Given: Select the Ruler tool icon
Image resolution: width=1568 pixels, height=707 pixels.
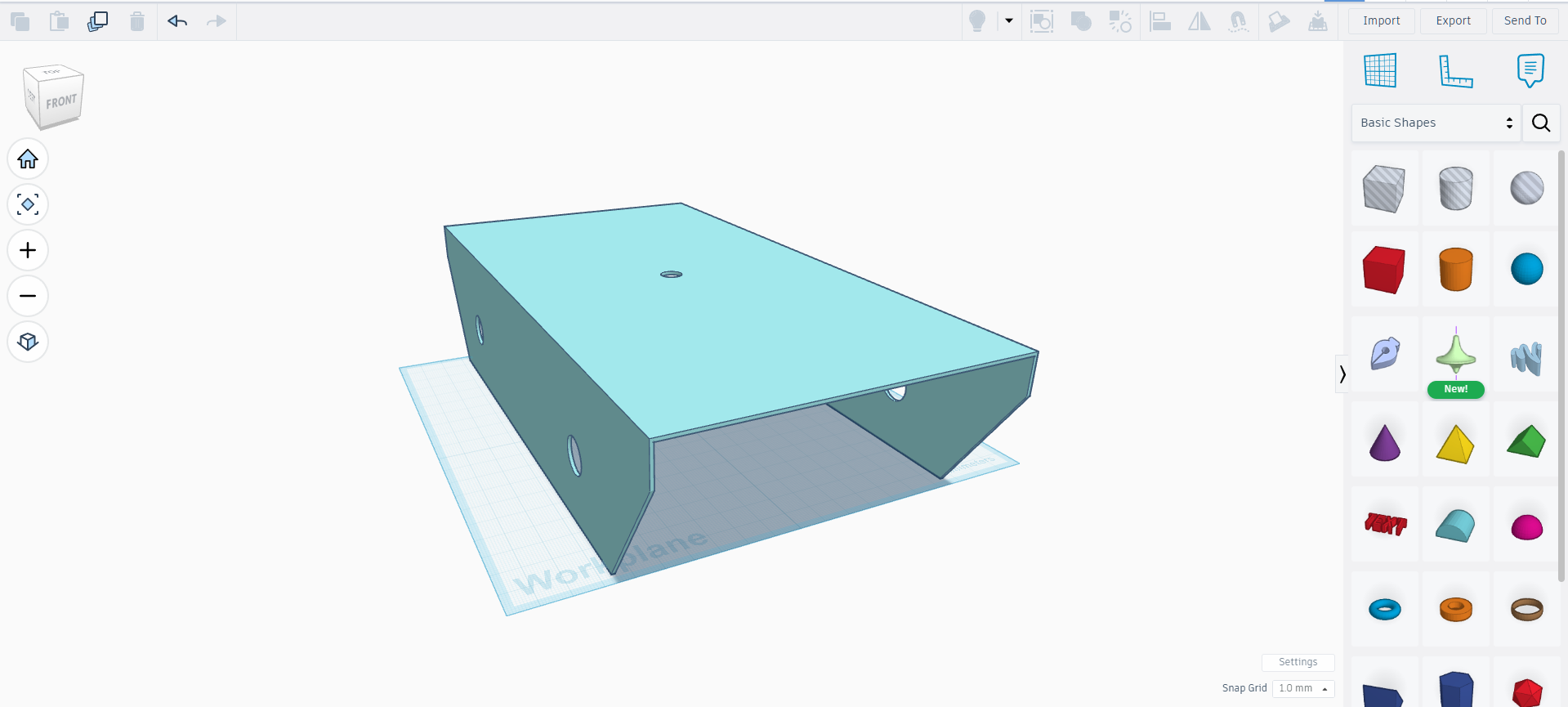Looking at the screenshot, I should pos(1455,71).
